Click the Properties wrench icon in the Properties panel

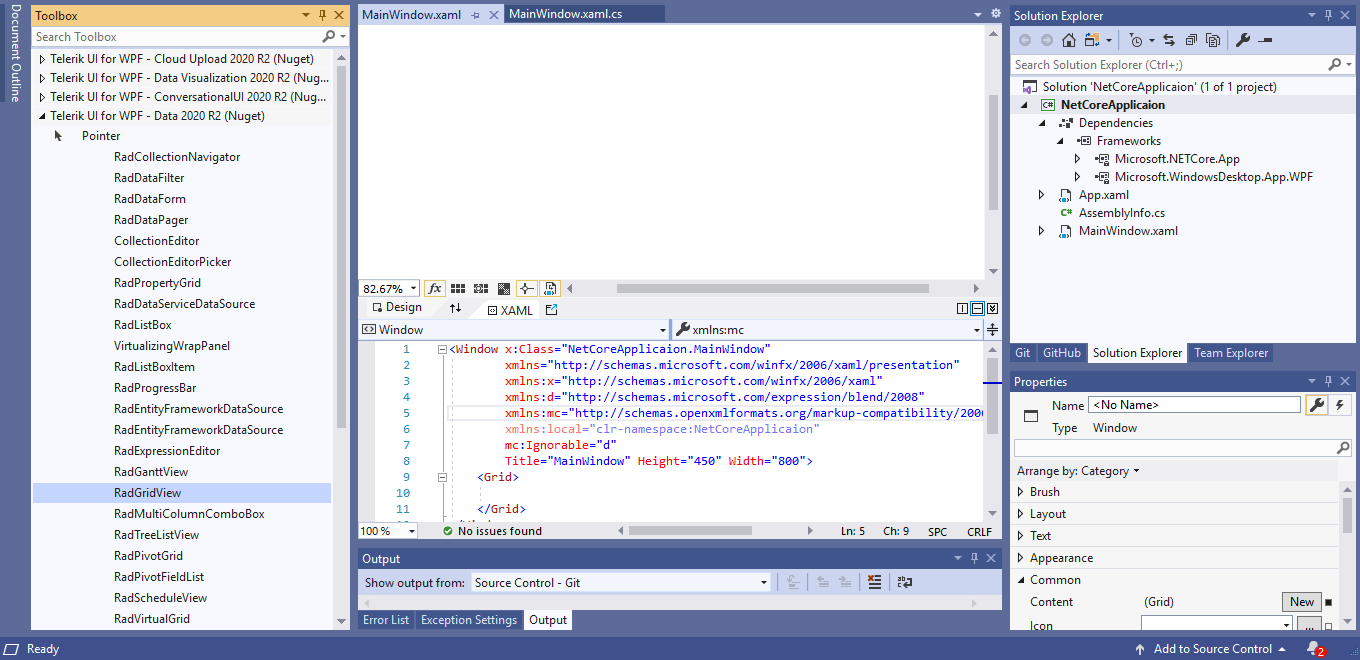point(1317,405)
